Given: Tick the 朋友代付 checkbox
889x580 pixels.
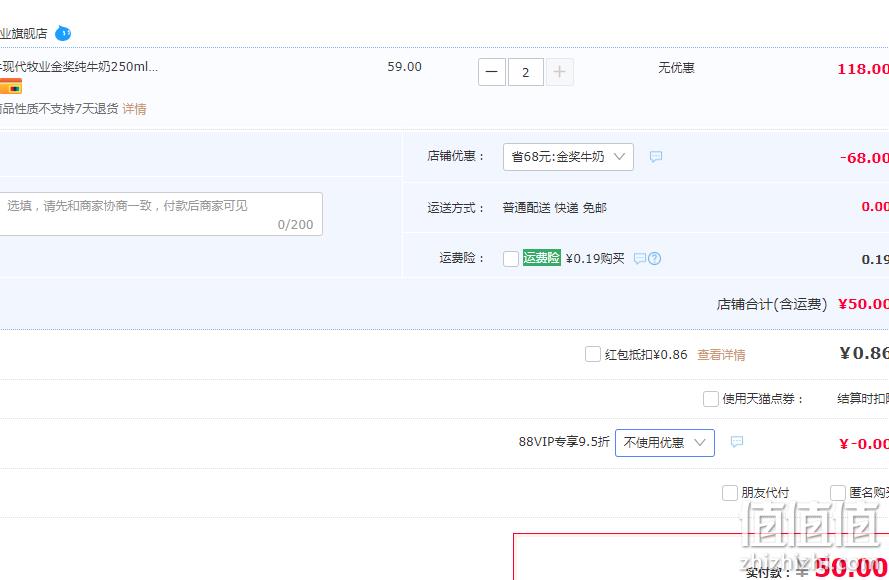Looking at the screenshot, I should [730, 493].
